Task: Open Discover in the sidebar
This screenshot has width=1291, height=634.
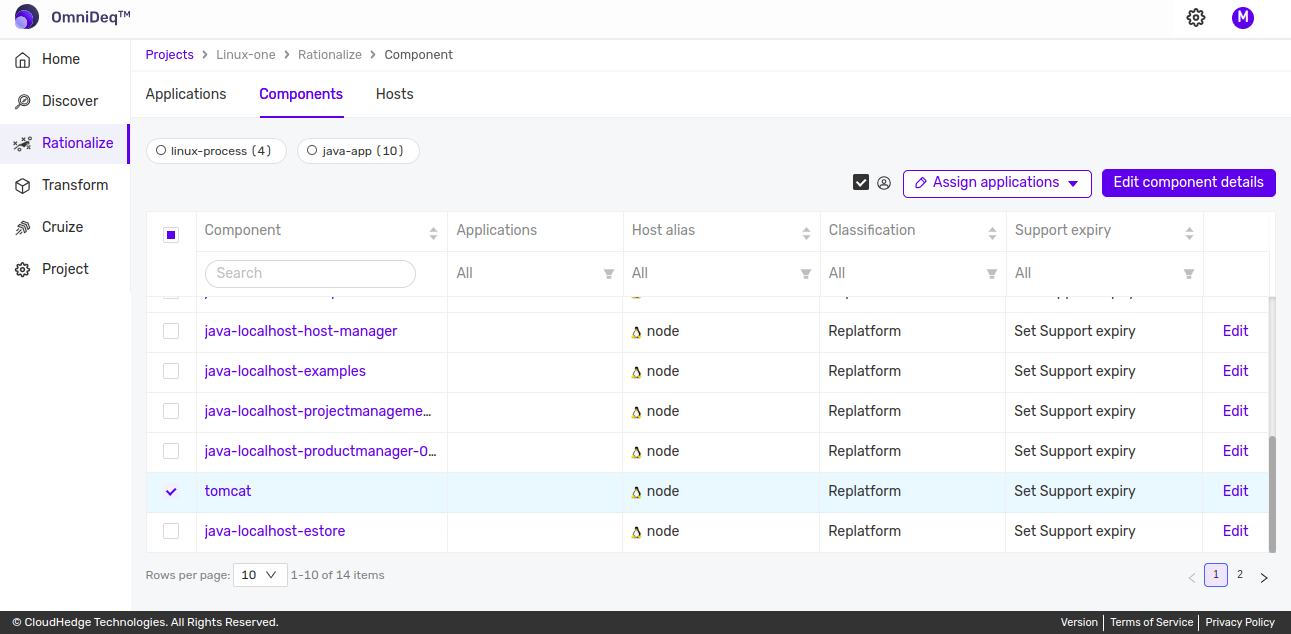Action: click(x=70, y=101)
